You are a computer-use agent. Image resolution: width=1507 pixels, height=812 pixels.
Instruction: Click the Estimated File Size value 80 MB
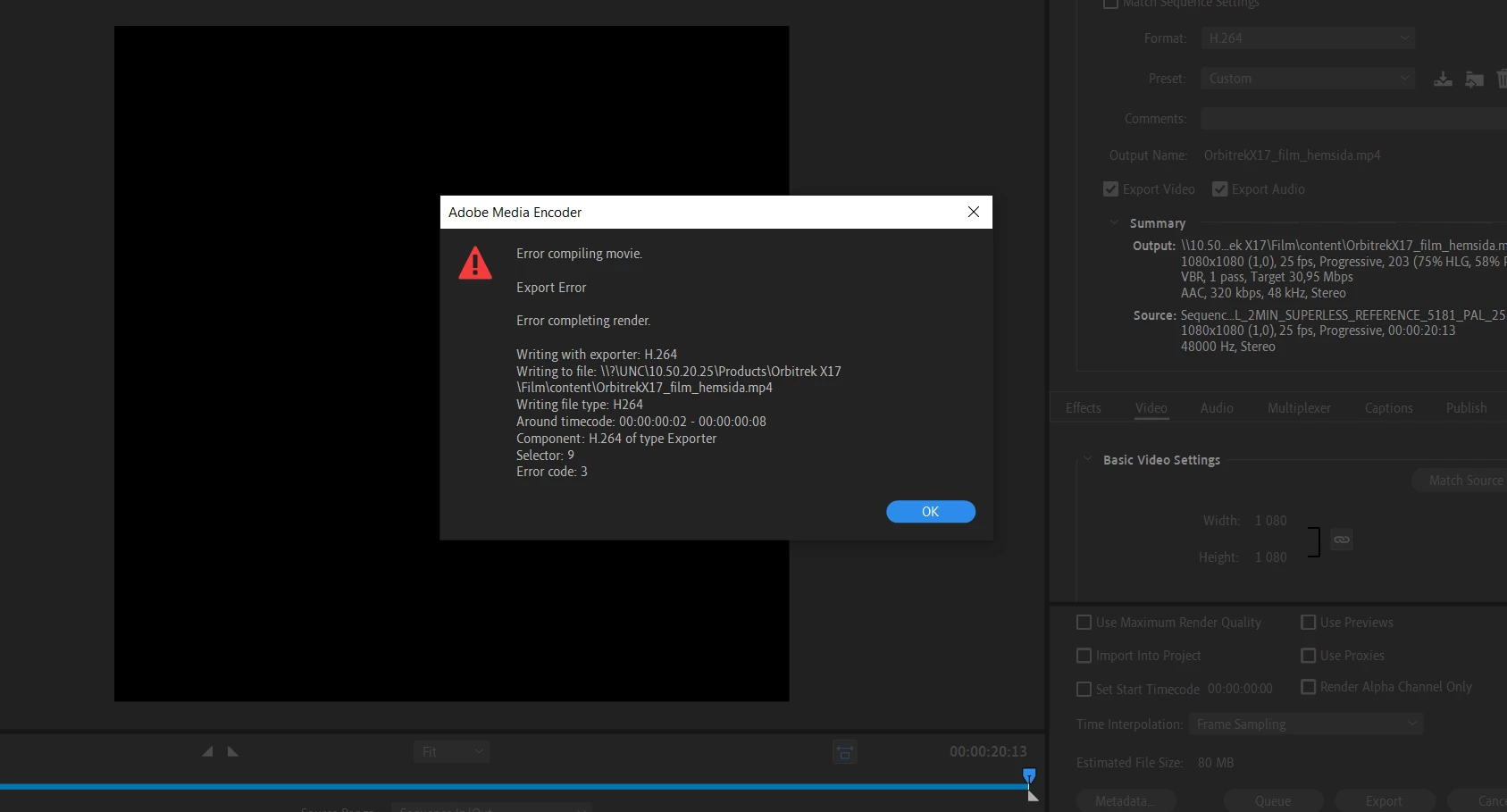point(1215,763)
